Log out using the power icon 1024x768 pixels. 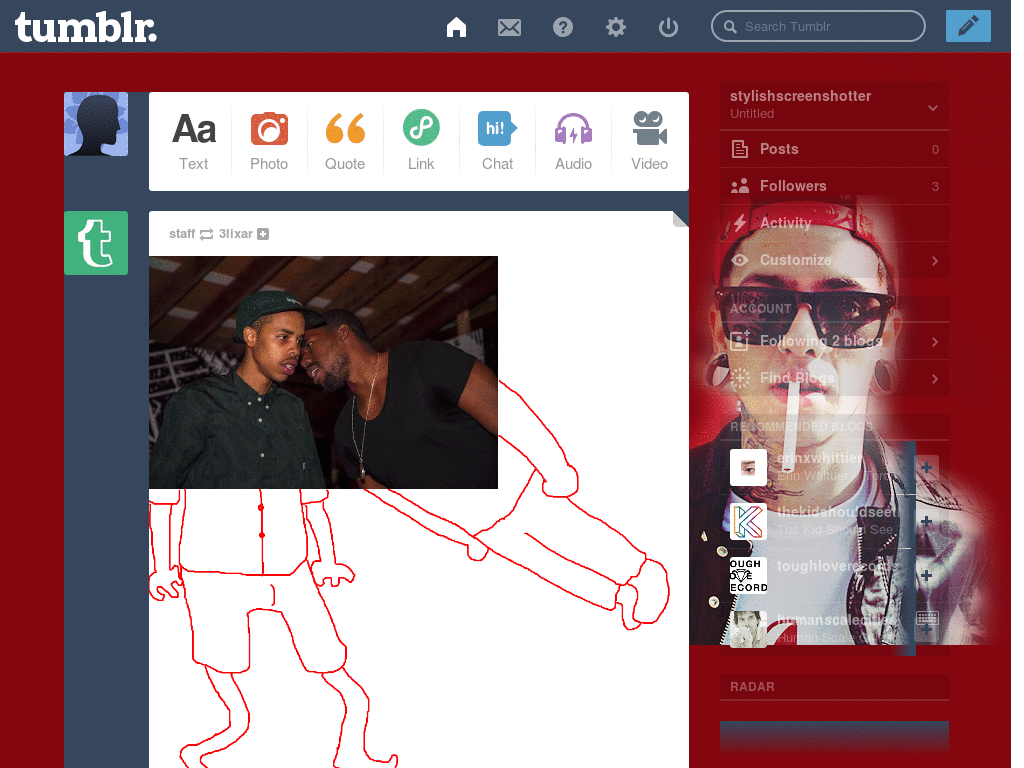(x=668, y=27)
